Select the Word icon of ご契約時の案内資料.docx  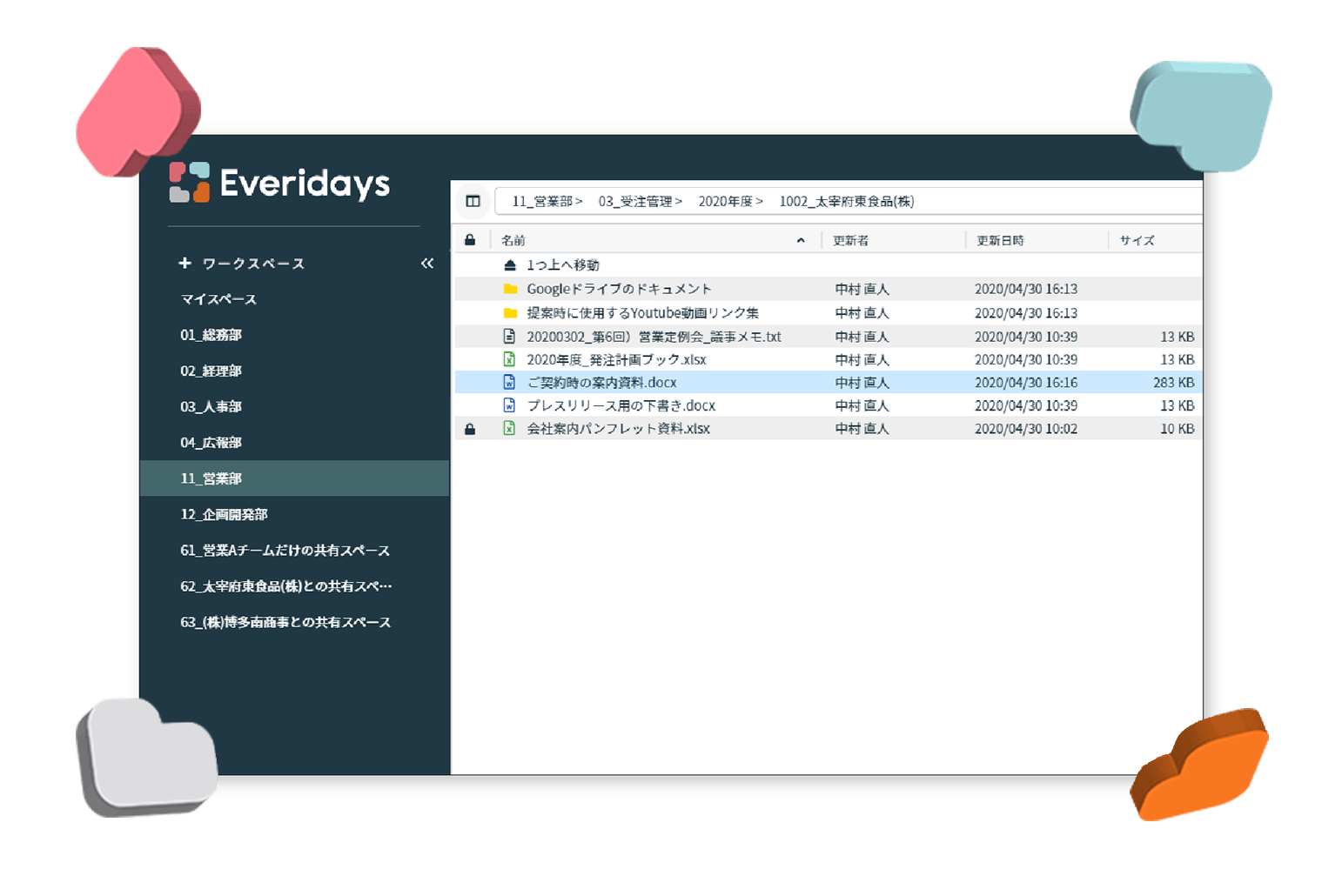pos(508,382)
